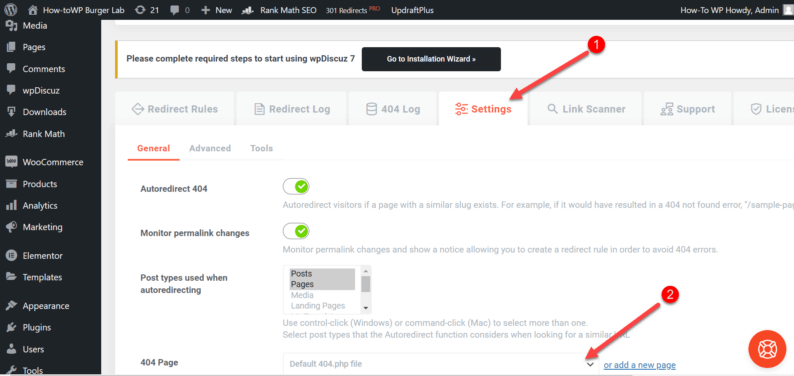Viewport: 794px width, 376px height.
Task: Switch to the Redirect Rules tab
Action: pyautogui.click(x=175, y=109)
